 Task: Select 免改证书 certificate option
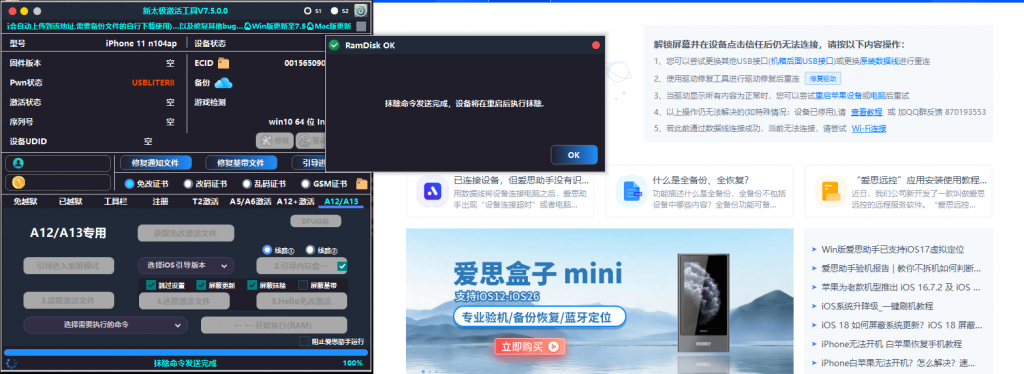(129, 184)
